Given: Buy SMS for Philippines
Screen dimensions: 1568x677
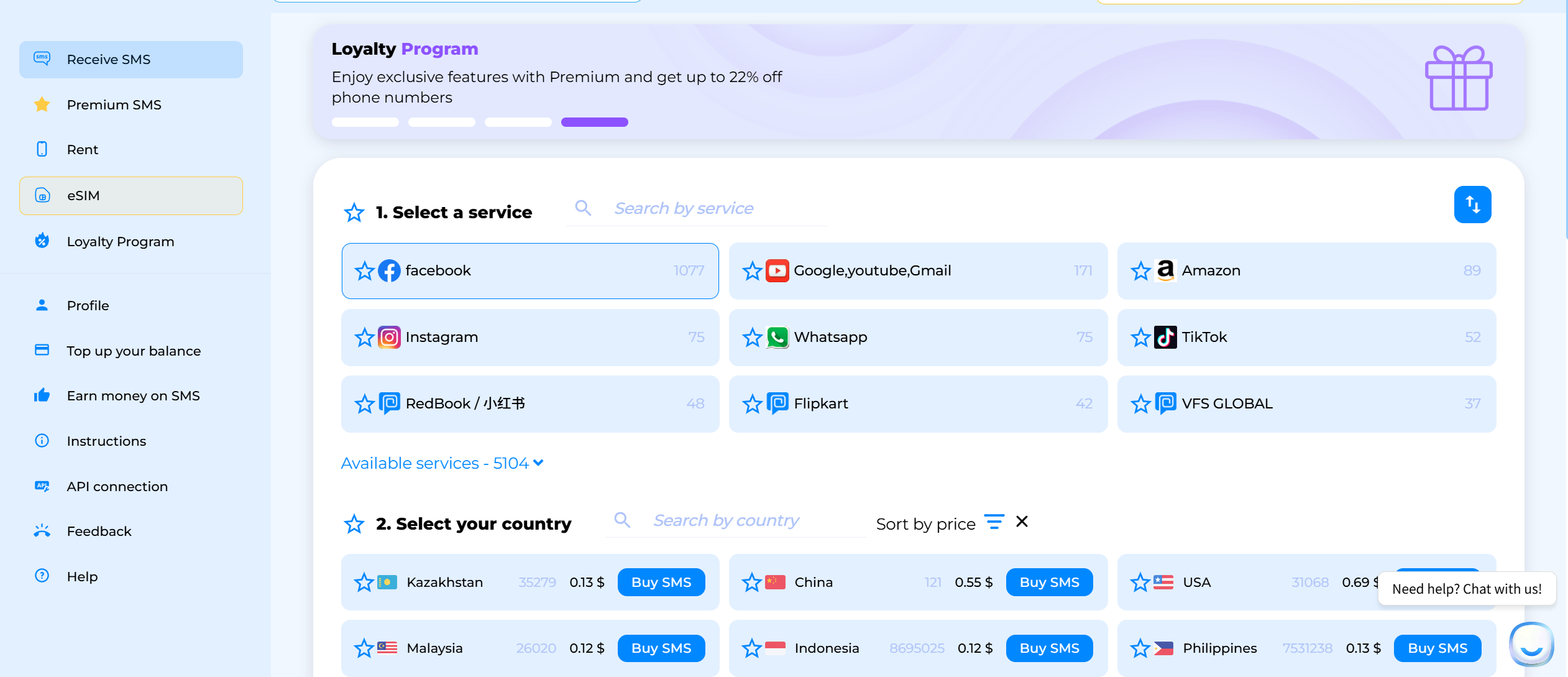Looking at the screenshot, I should [1437, 648].
